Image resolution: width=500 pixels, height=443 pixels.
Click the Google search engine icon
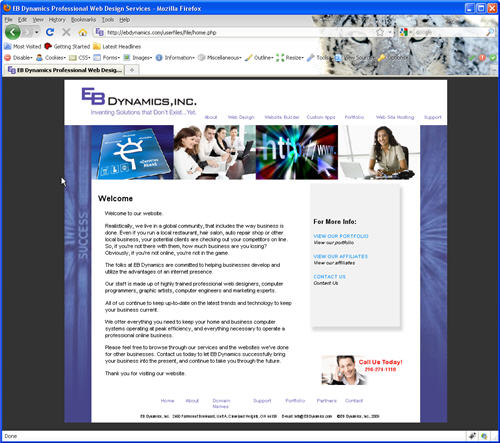(403, 32)
